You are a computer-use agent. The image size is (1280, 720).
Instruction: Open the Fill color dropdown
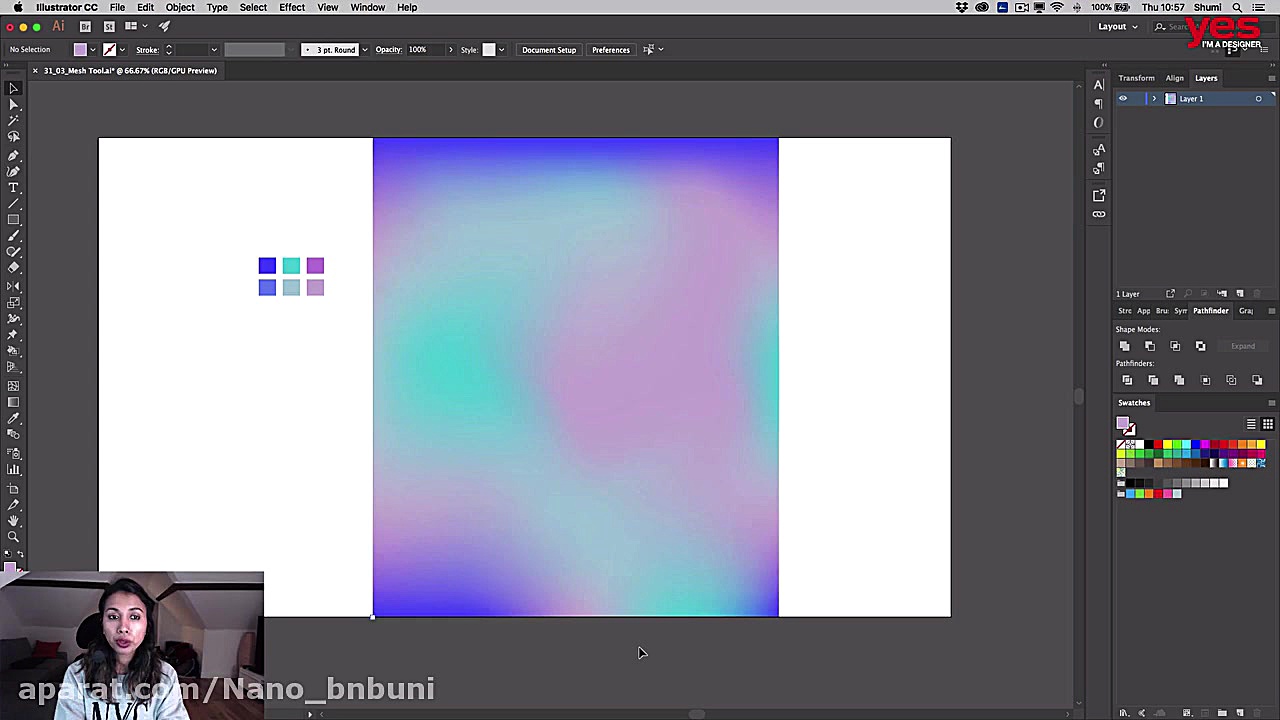pos(93,49)
